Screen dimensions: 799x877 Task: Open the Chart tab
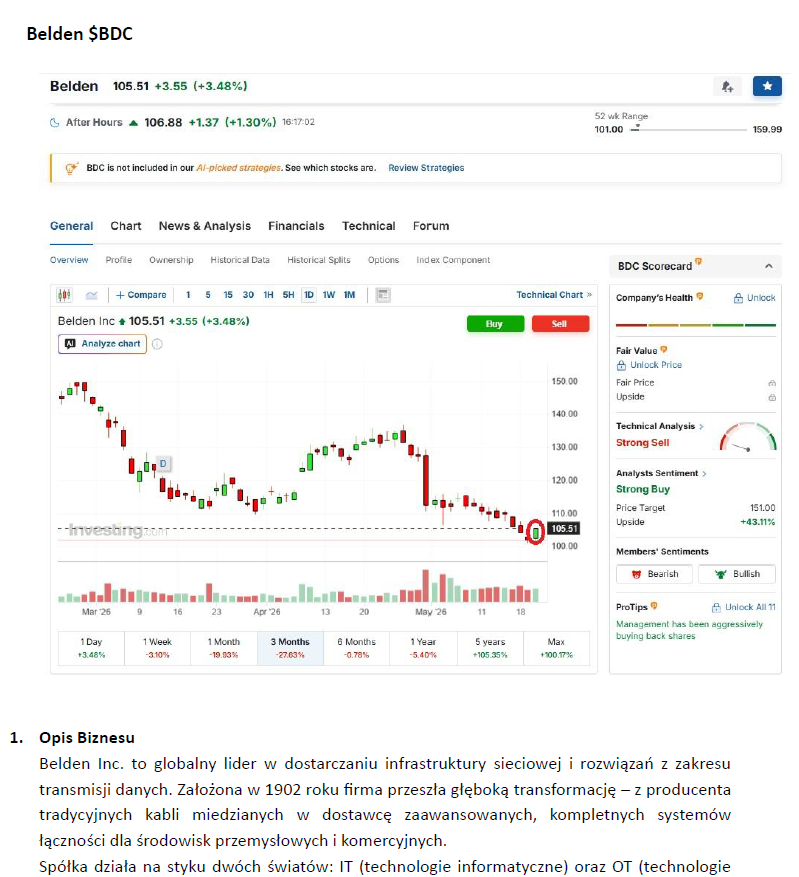pyautogui.click(x=126, y=226)
